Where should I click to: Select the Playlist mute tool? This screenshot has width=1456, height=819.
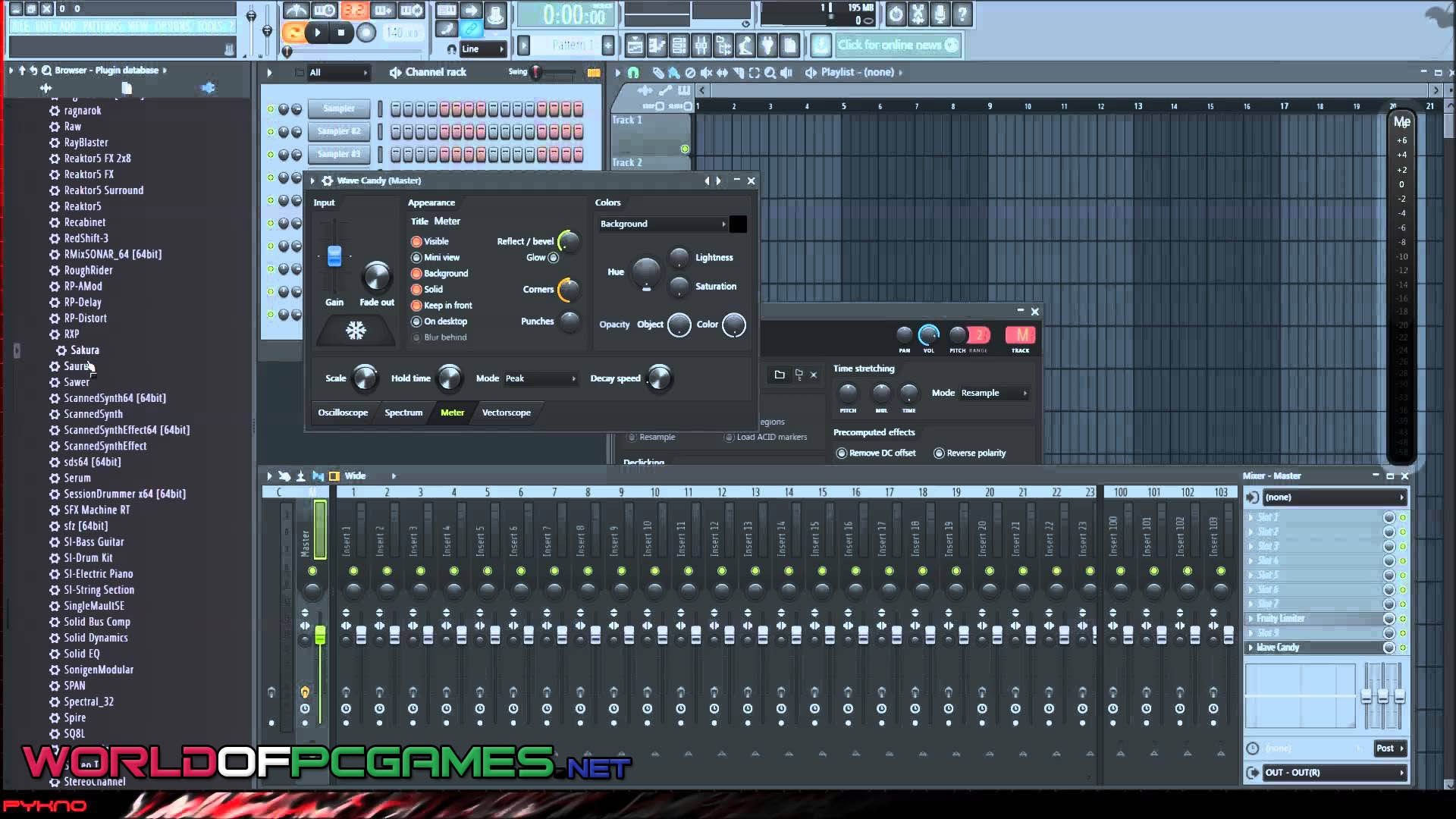[706, 73]
